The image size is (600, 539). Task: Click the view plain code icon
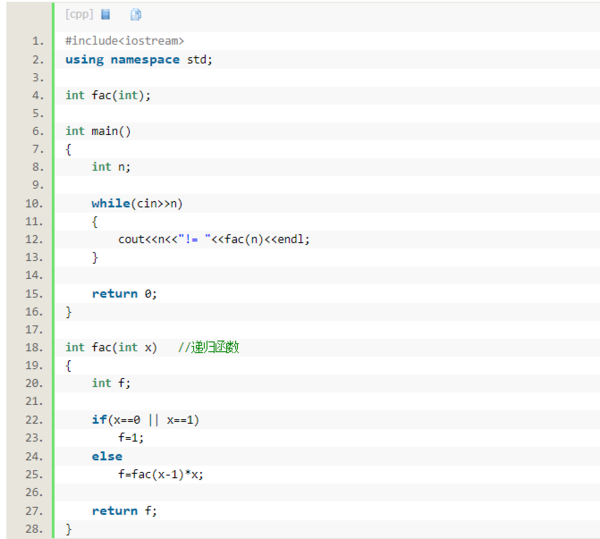[x=106, y=15]
